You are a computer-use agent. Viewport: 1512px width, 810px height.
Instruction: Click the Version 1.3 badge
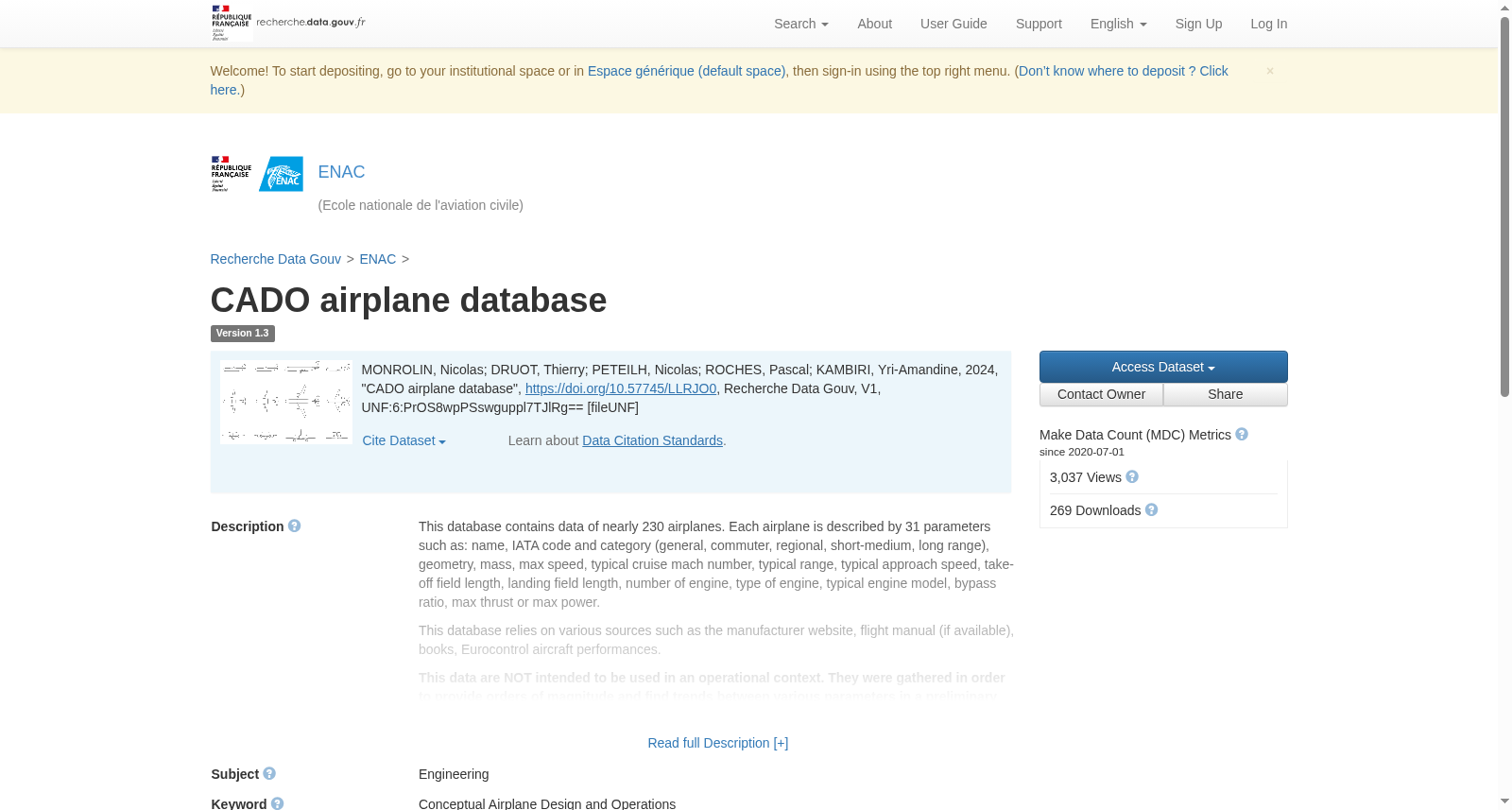242,334
